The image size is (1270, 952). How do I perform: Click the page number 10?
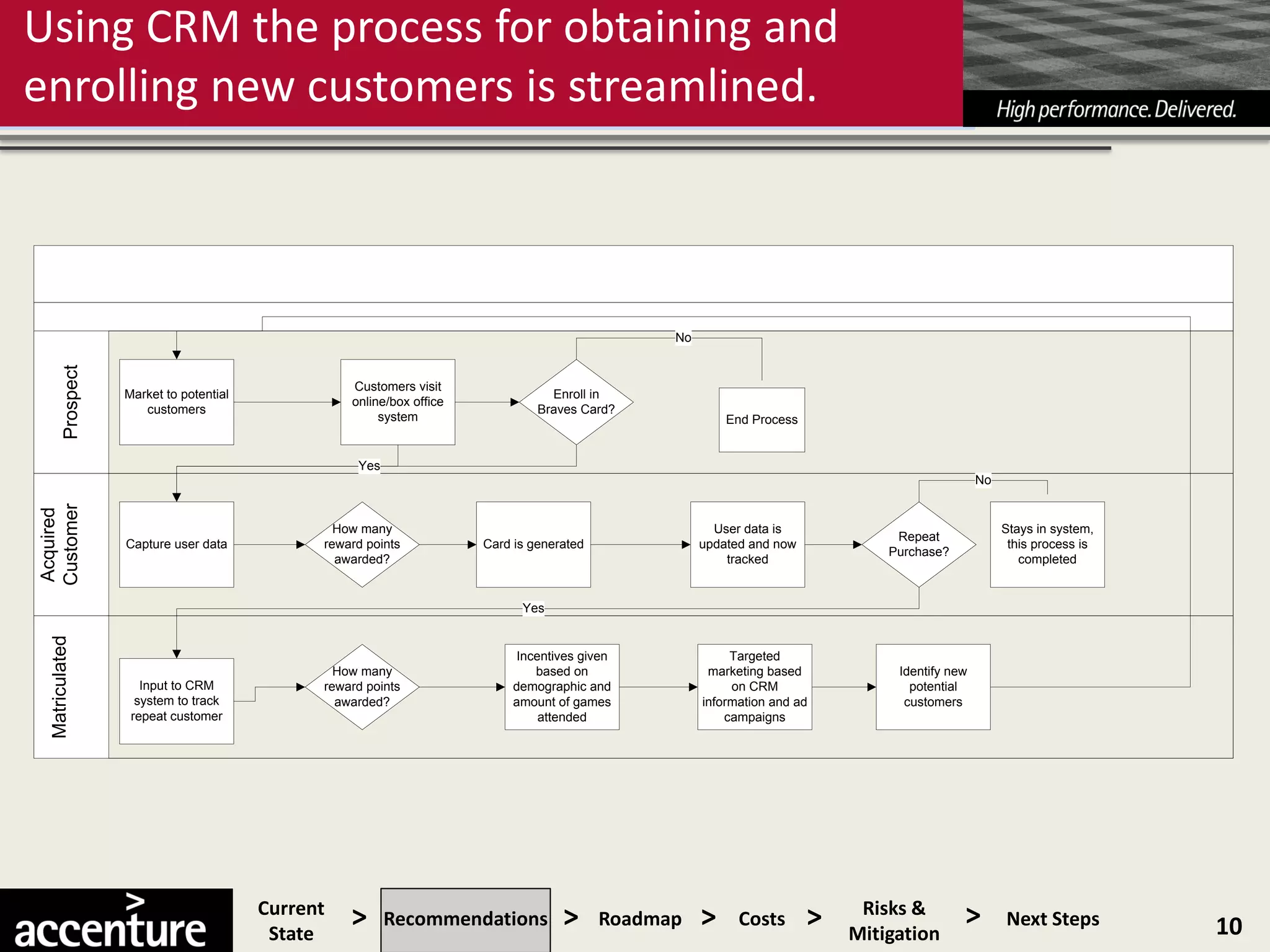pyautogui.click(x=1228, y=927)
